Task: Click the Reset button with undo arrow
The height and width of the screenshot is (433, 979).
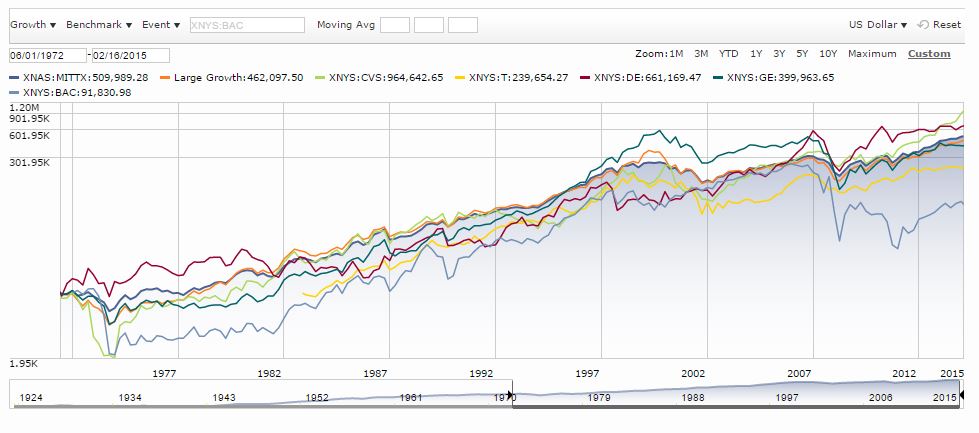Action: (x=939, y=25)
